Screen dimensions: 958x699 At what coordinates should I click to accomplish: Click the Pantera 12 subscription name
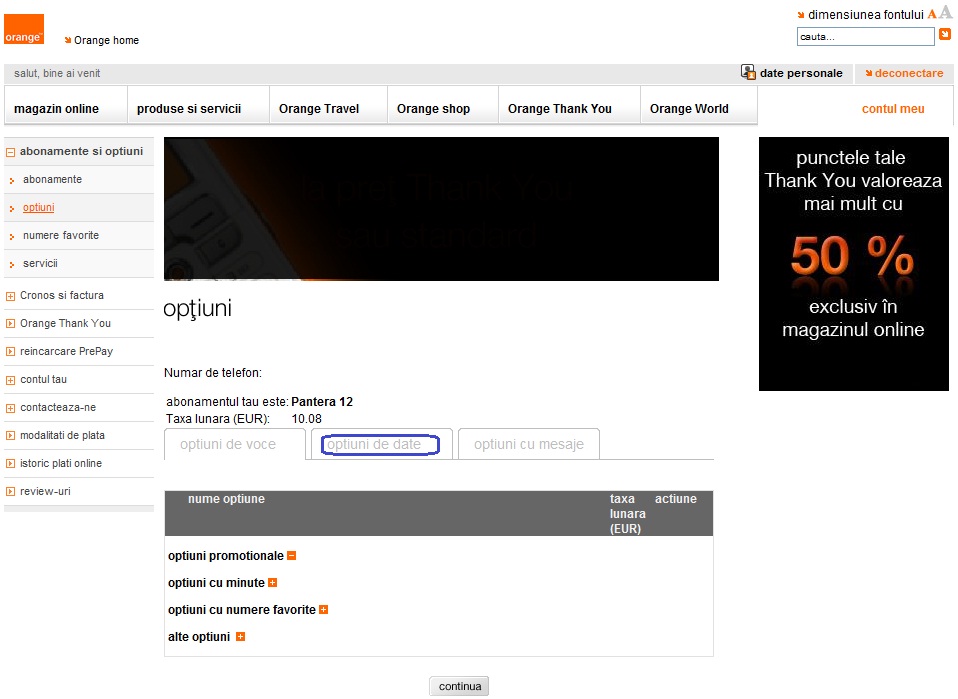point(322,402)
